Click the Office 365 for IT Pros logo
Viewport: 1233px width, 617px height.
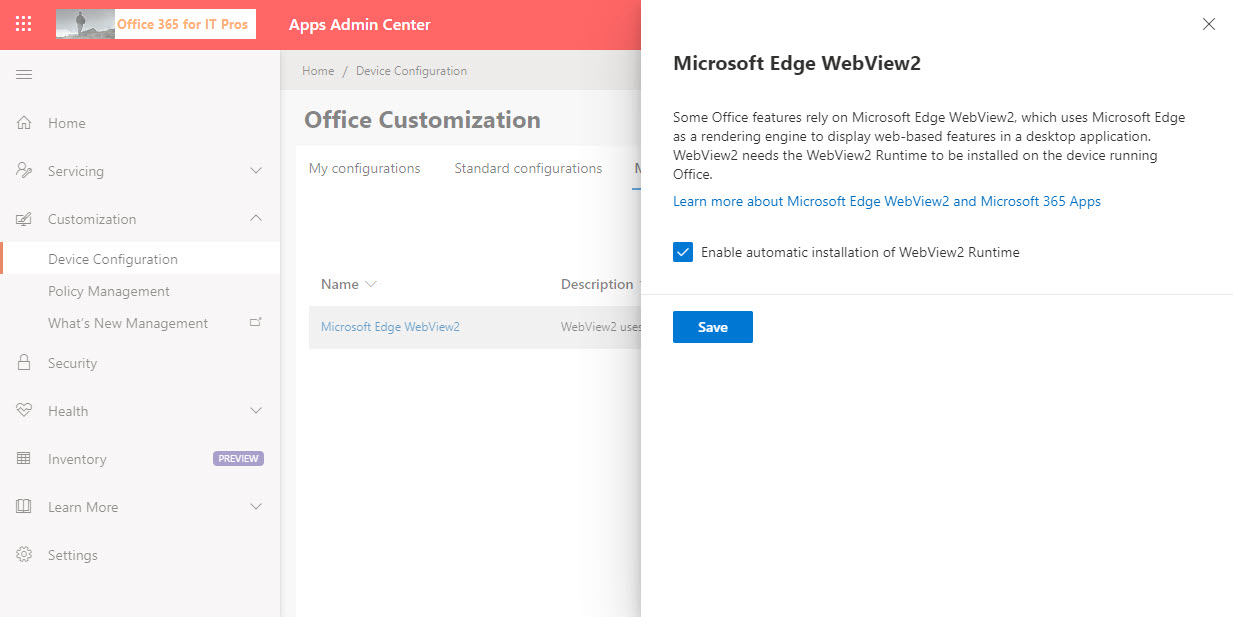click(x=156, y=24)
